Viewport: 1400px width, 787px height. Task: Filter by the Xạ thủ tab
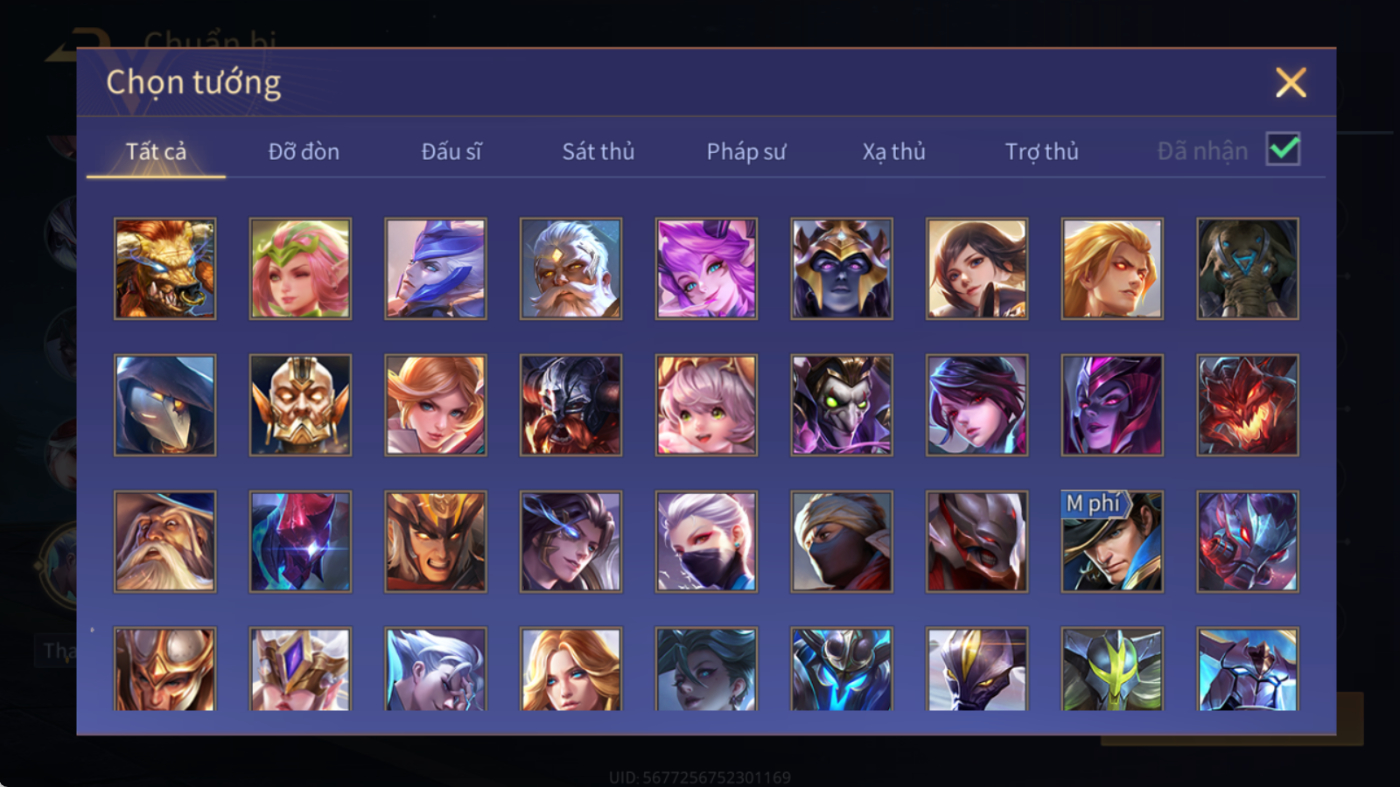click(x=894, y=152)
